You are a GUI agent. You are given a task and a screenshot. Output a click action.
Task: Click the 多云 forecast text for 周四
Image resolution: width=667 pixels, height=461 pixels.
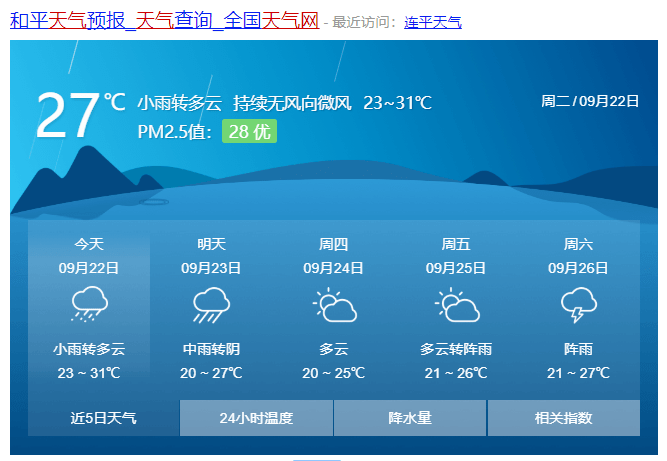coord(334,349)
